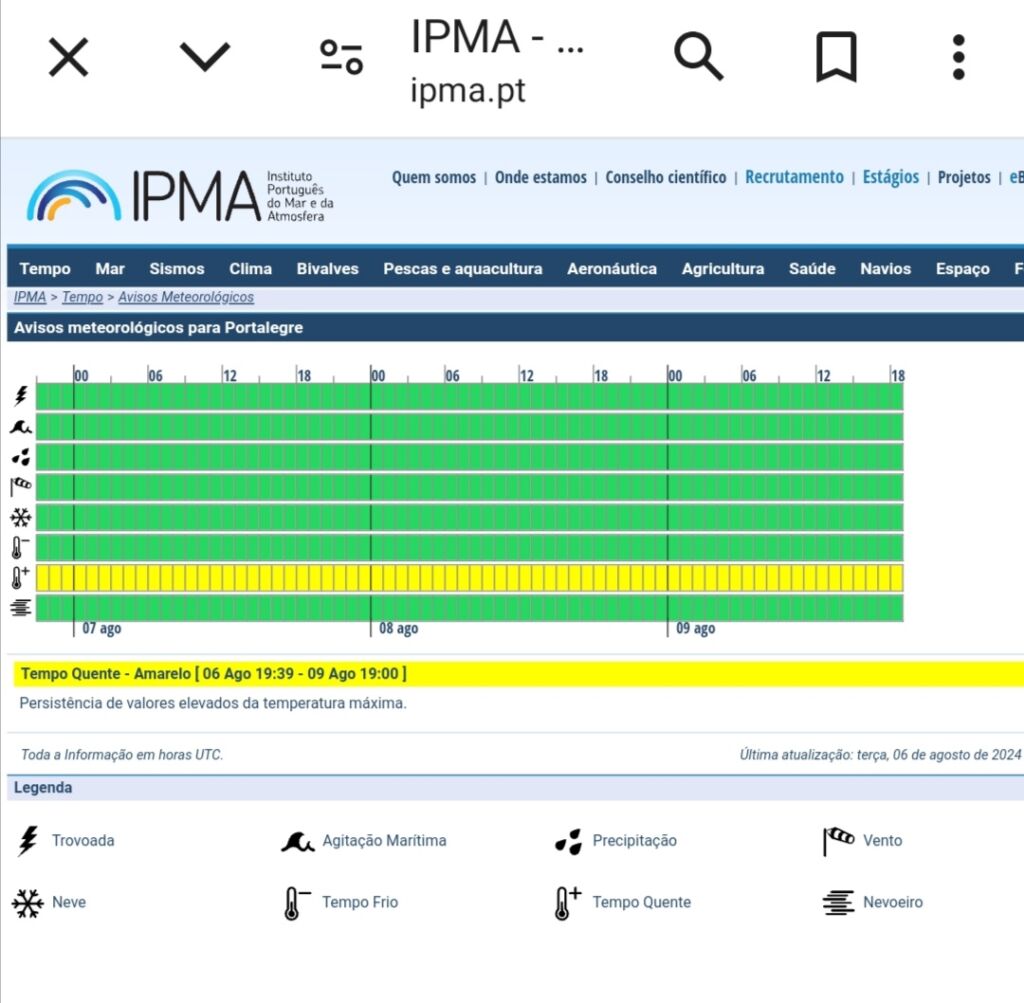Tap the search magnifier icon in browser bar
The height and width of the screenshot is (1003, 1024).
(698, 57)
